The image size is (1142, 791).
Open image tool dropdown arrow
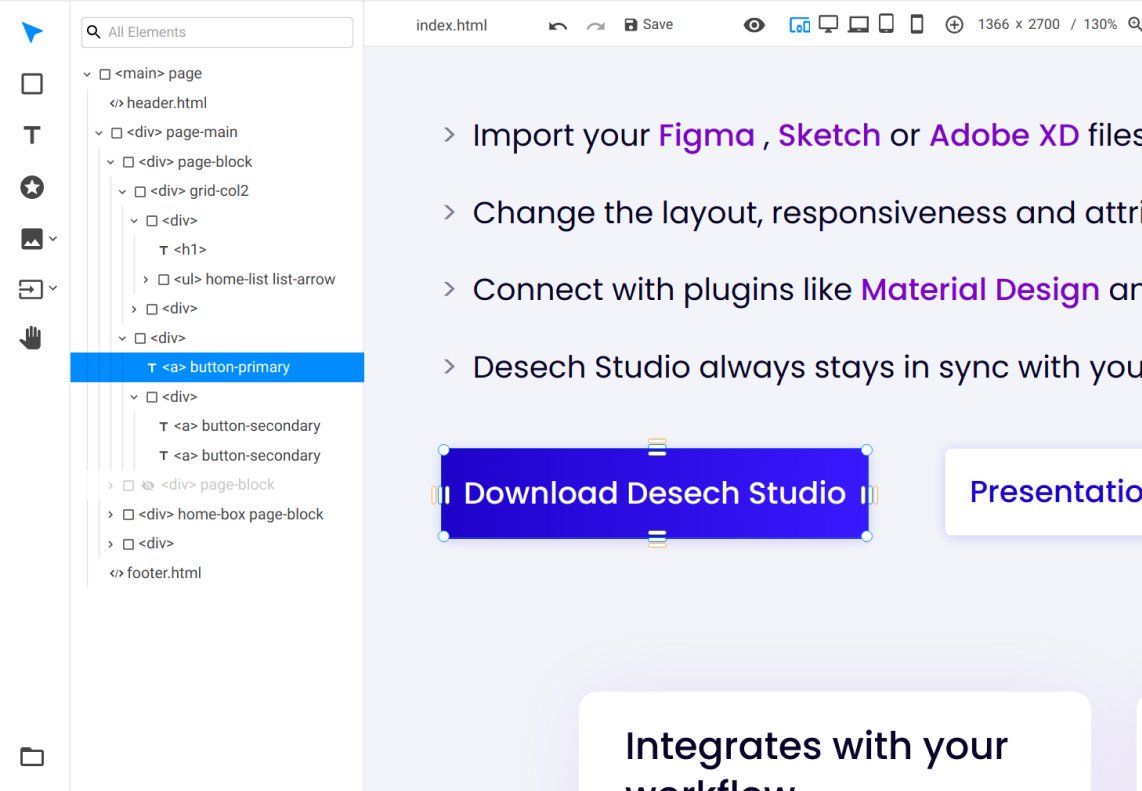click(53, 238)
